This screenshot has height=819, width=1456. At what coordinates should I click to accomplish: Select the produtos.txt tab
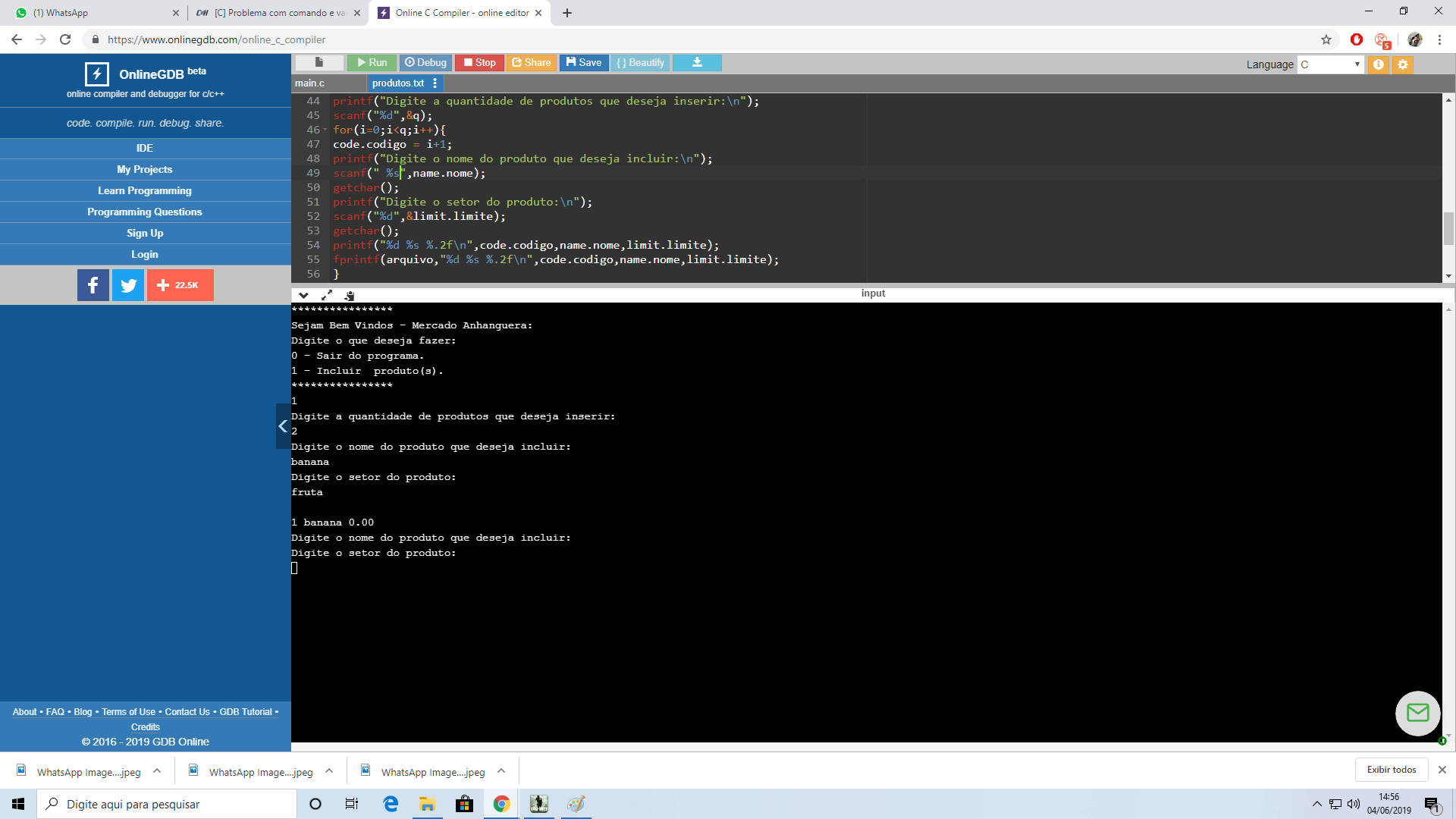click(398, 83)
